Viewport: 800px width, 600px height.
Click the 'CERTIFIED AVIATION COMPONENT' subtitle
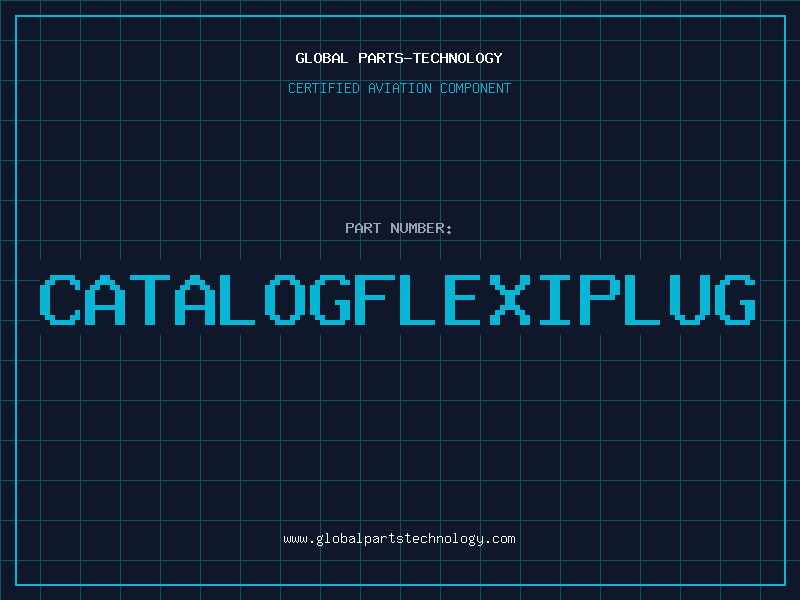[x=399, y=88]
